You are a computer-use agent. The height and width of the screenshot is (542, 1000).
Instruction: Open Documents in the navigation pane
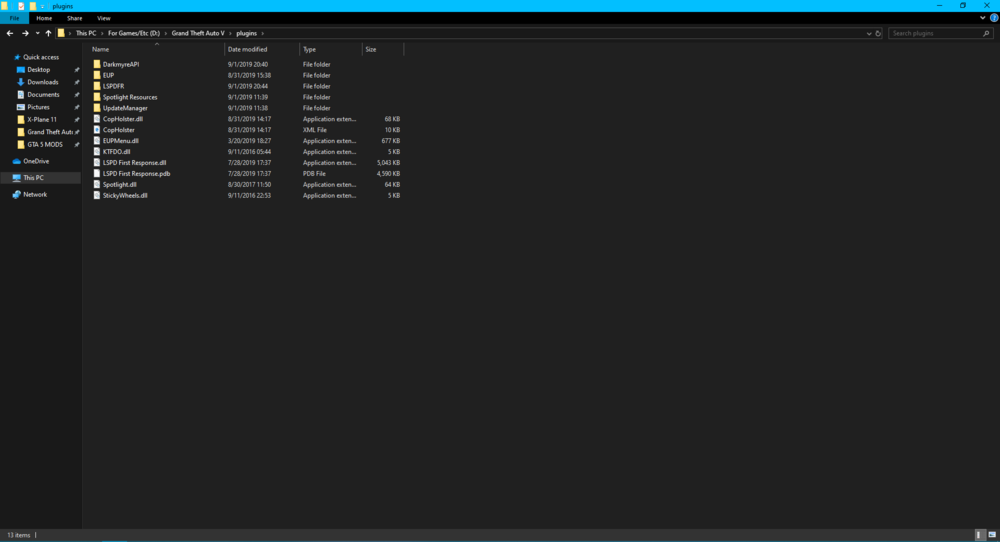tap(43, 94)
